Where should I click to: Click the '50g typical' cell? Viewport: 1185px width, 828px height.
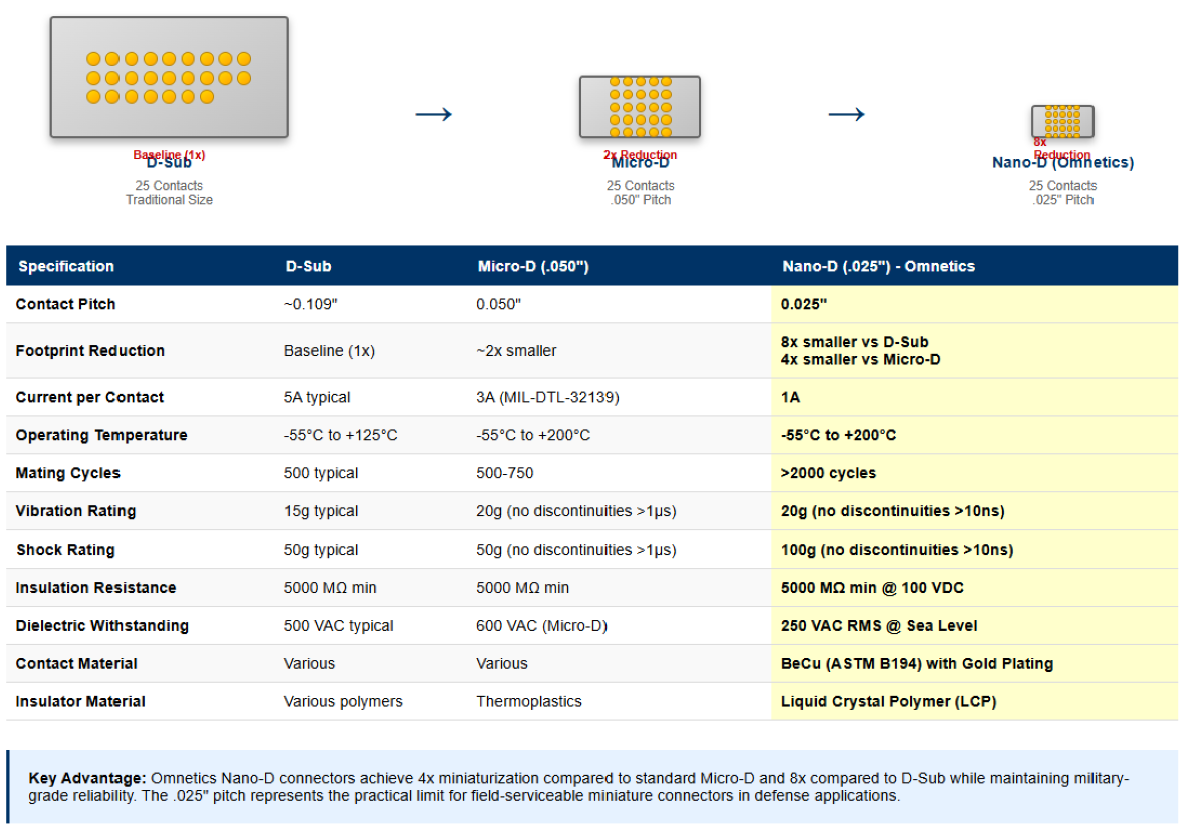click(x=320, y=550)
